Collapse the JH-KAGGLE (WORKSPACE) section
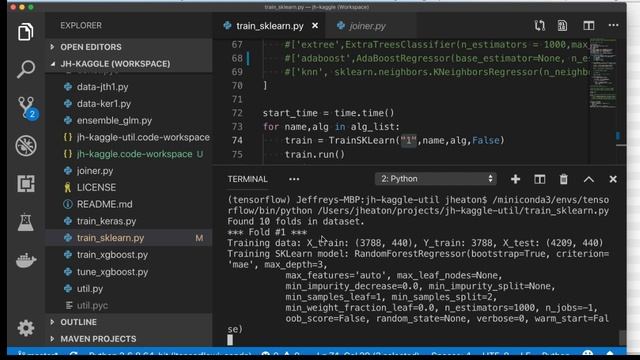The height and width of the screenshot is (360, 640). [128, 64]
